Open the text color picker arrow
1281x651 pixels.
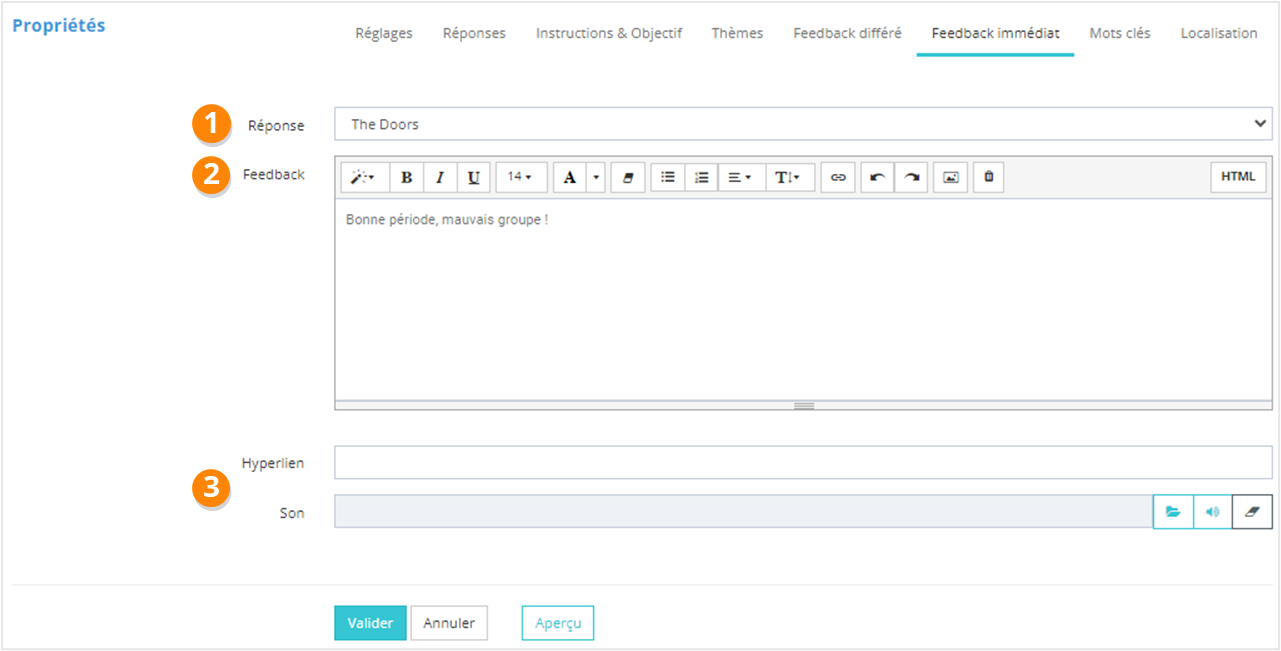click(x=596, y=178)
